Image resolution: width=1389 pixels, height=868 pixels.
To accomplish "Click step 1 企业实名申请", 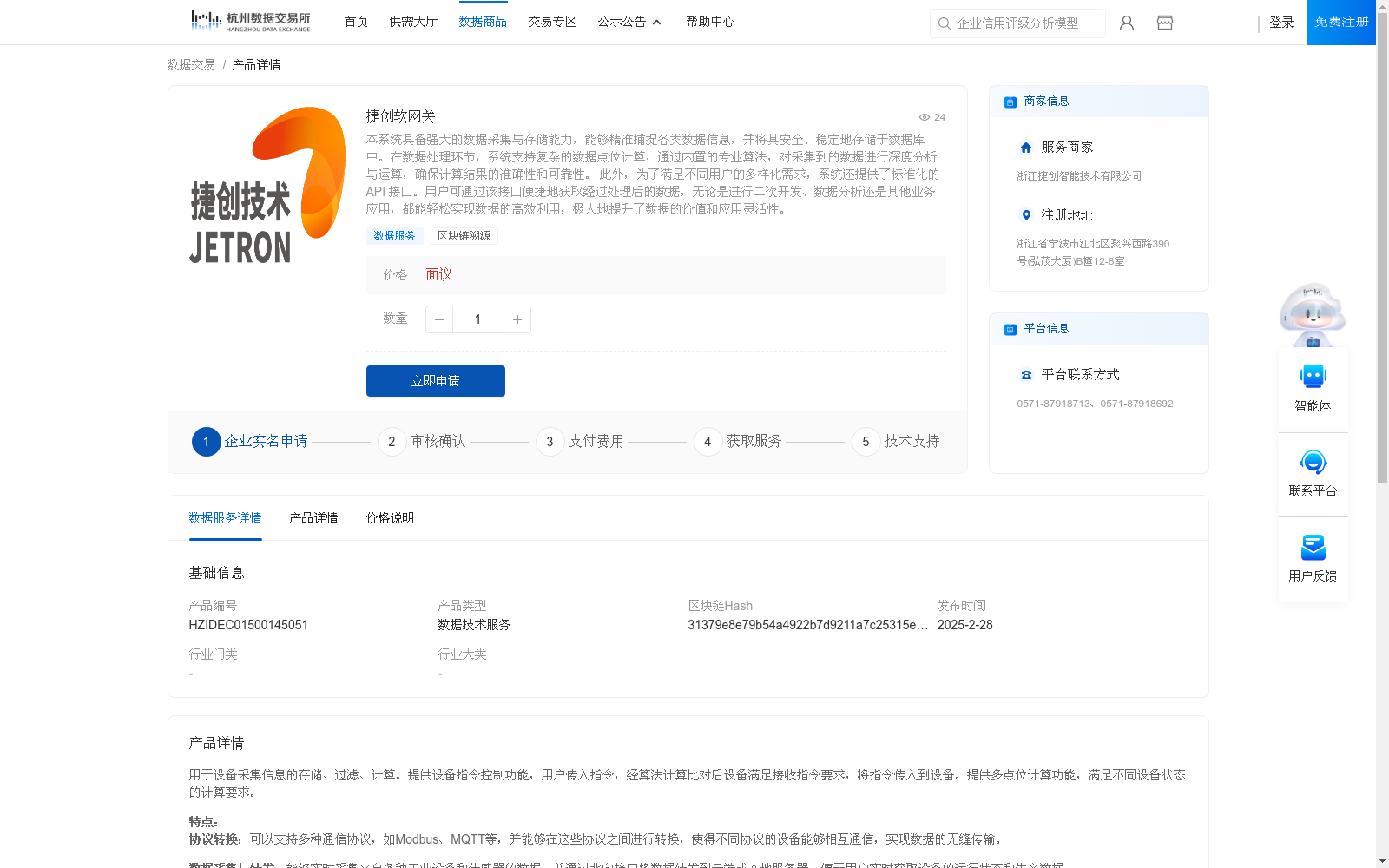I will [250, 442].
